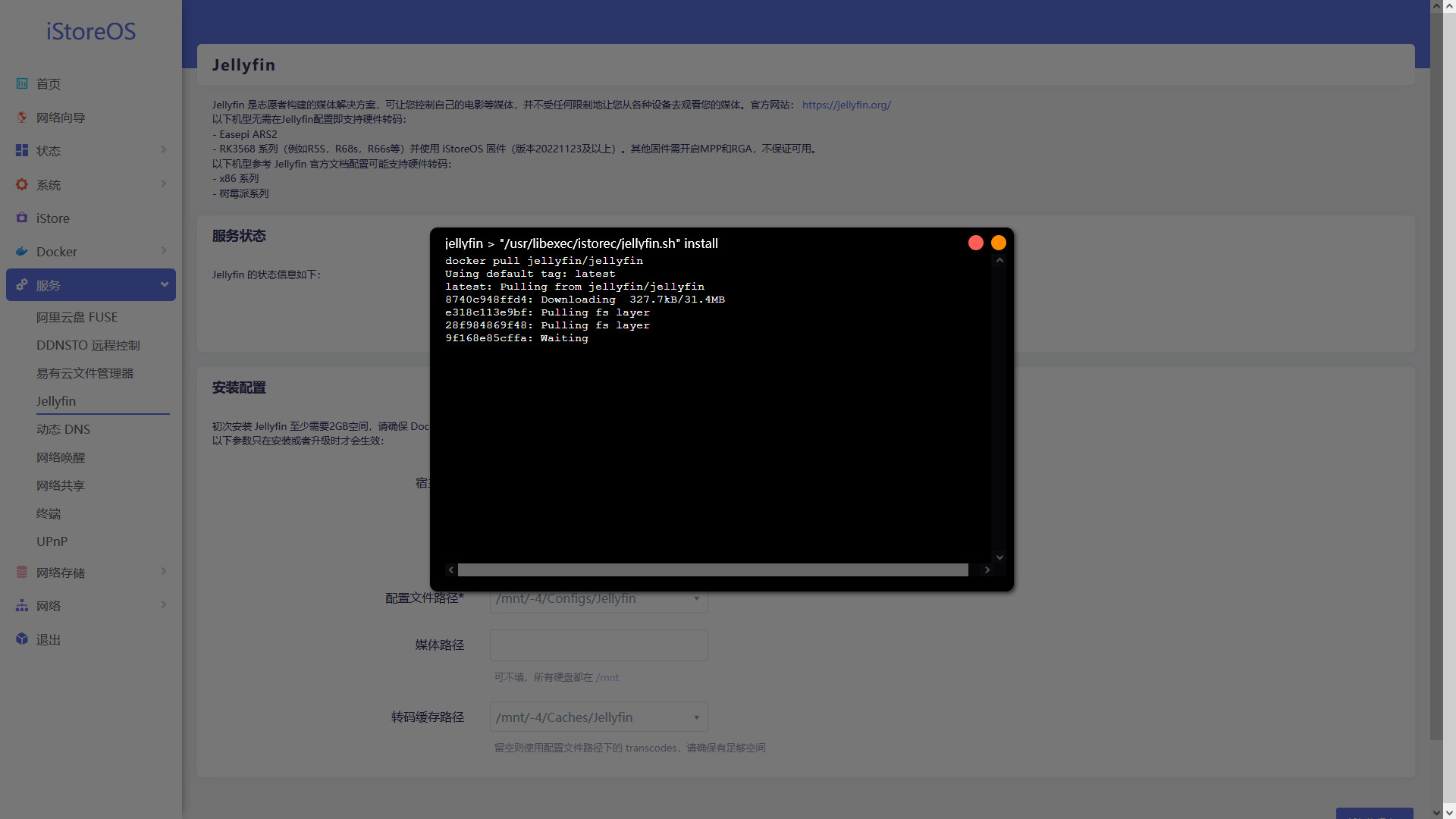Click the 首页 home icon in sidebar
The height and width of the screenshot is (819, 1456).
click(x=22, y=83)
